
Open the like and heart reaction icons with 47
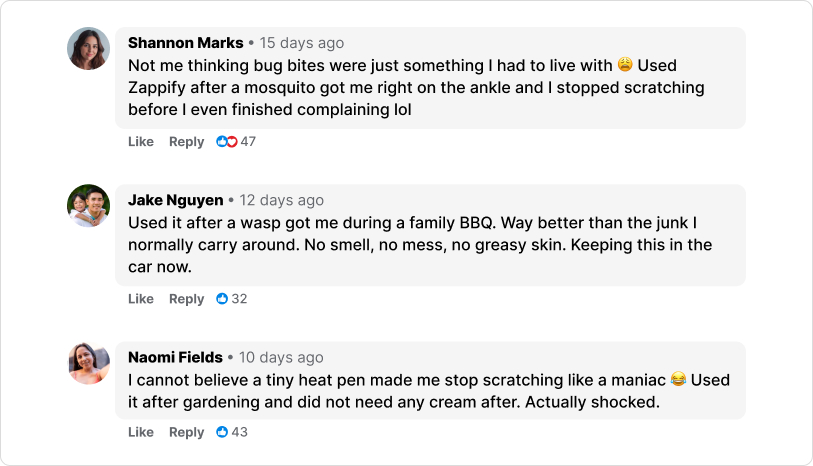(x=227, y=142)
